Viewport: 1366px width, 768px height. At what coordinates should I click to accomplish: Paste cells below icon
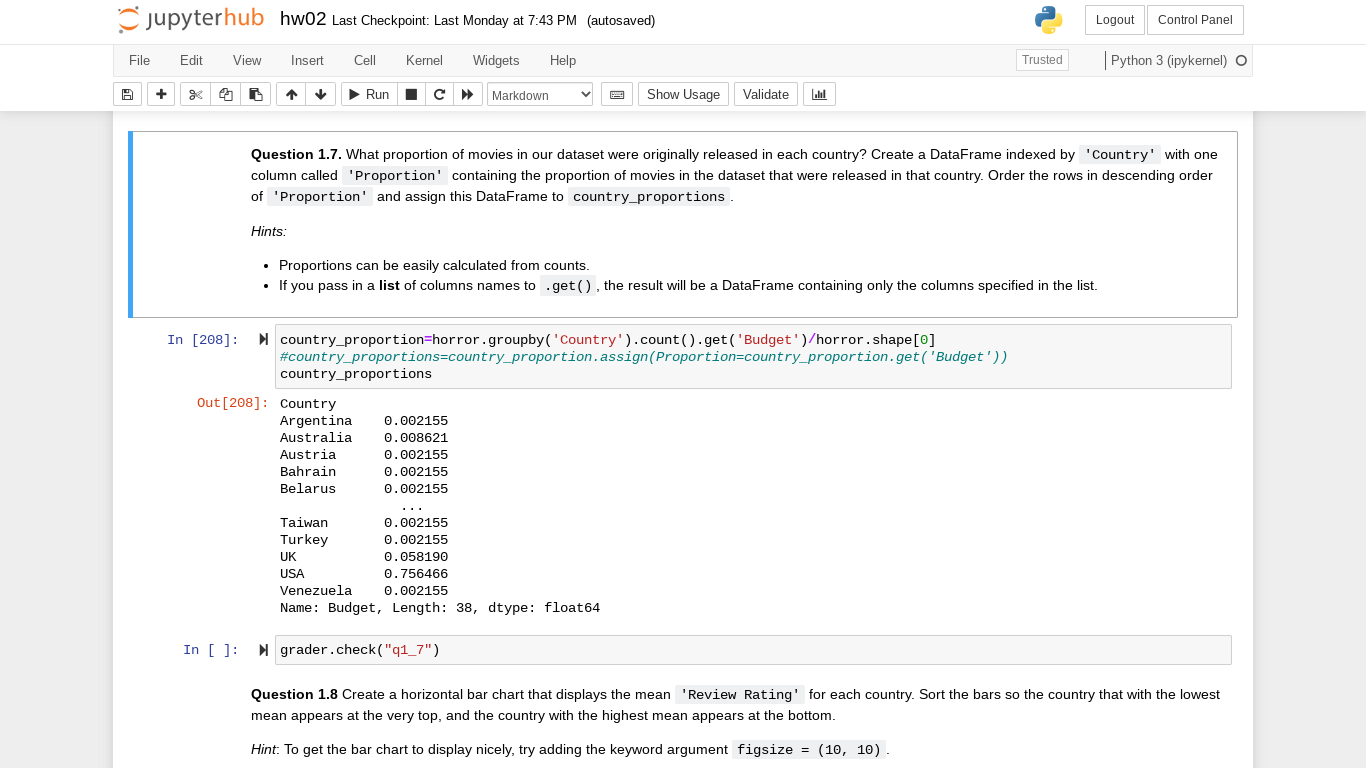(255, 94)
